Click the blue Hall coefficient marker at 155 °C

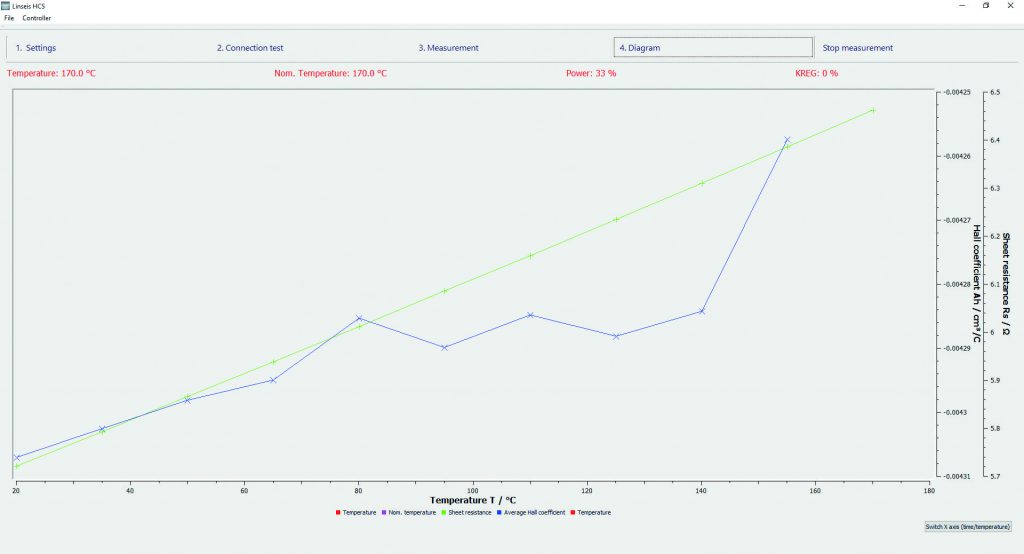(x=787, y=140)
